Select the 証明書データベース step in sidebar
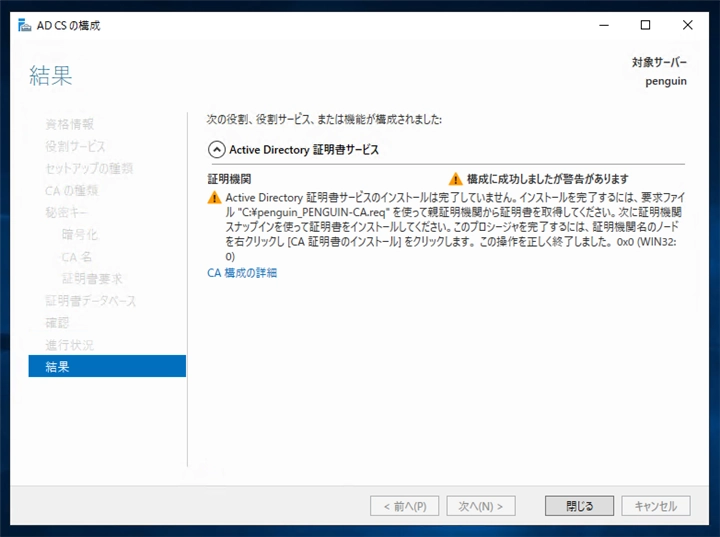The width and height of the screenshot is (720, 537). [90, 300]
